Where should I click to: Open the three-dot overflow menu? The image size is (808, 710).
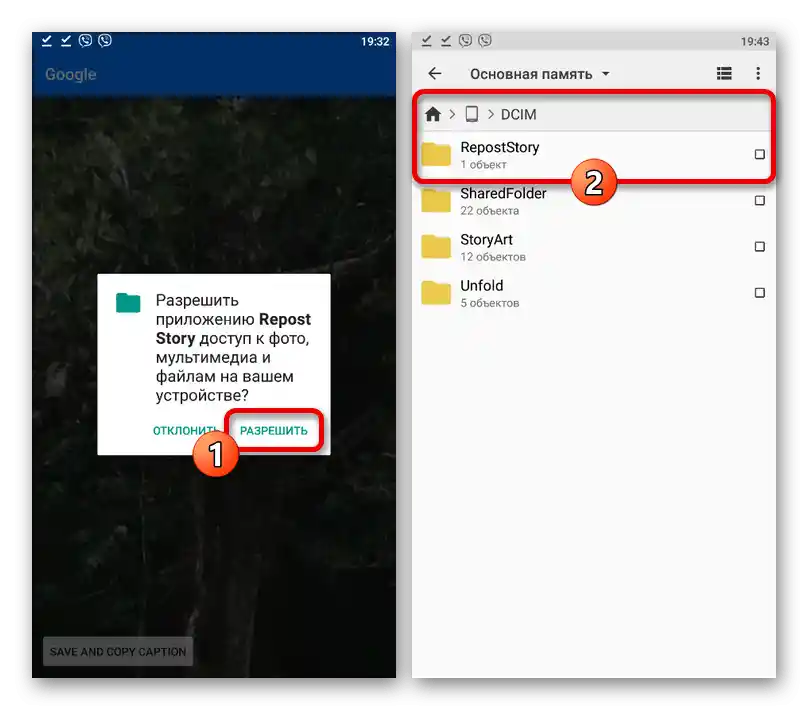[x=758, y=74]
